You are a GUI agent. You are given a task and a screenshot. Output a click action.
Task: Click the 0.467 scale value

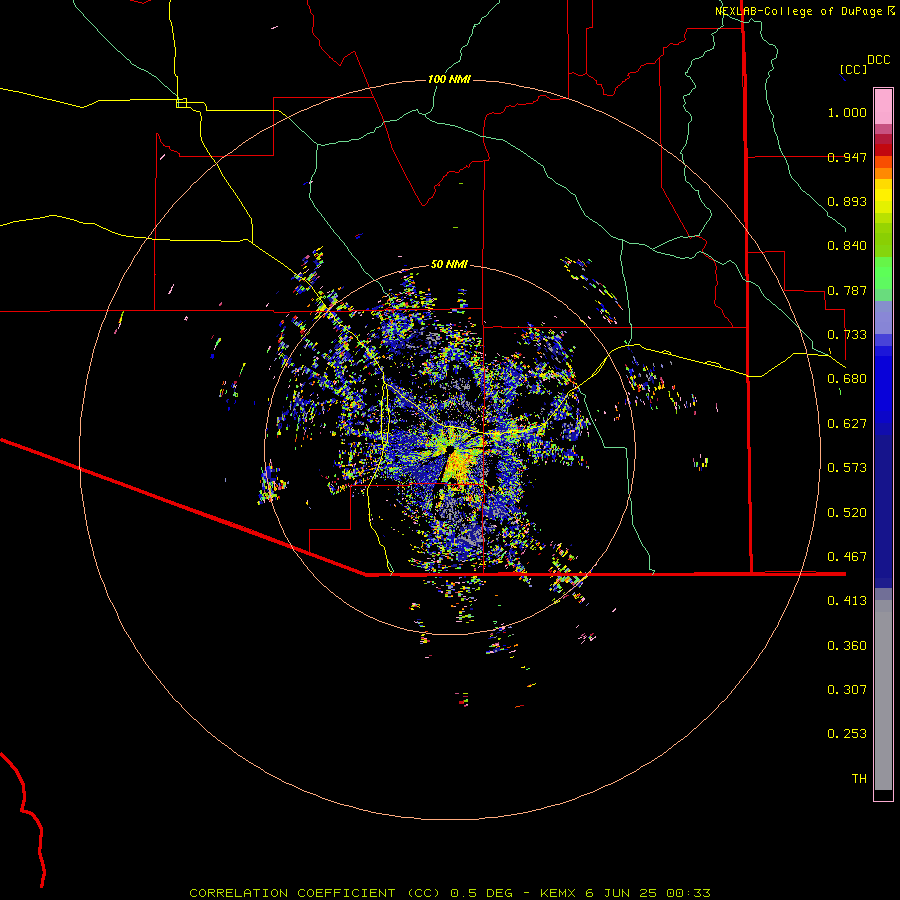(847, 557)
